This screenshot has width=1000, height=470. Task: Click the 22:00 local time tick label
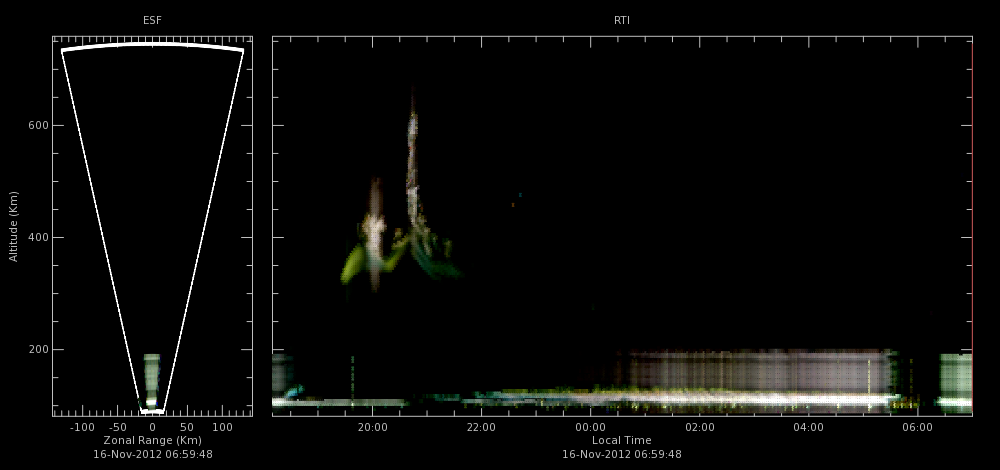(482, 427)
